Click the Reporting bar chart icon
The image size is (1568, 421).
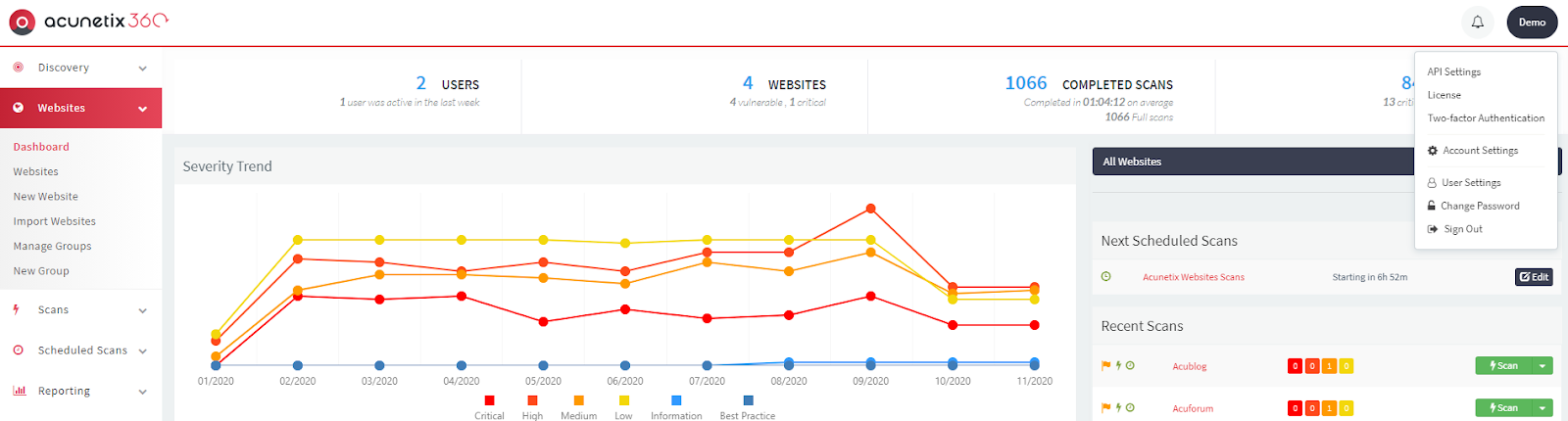pyautogui.click(x=19, y=391)
